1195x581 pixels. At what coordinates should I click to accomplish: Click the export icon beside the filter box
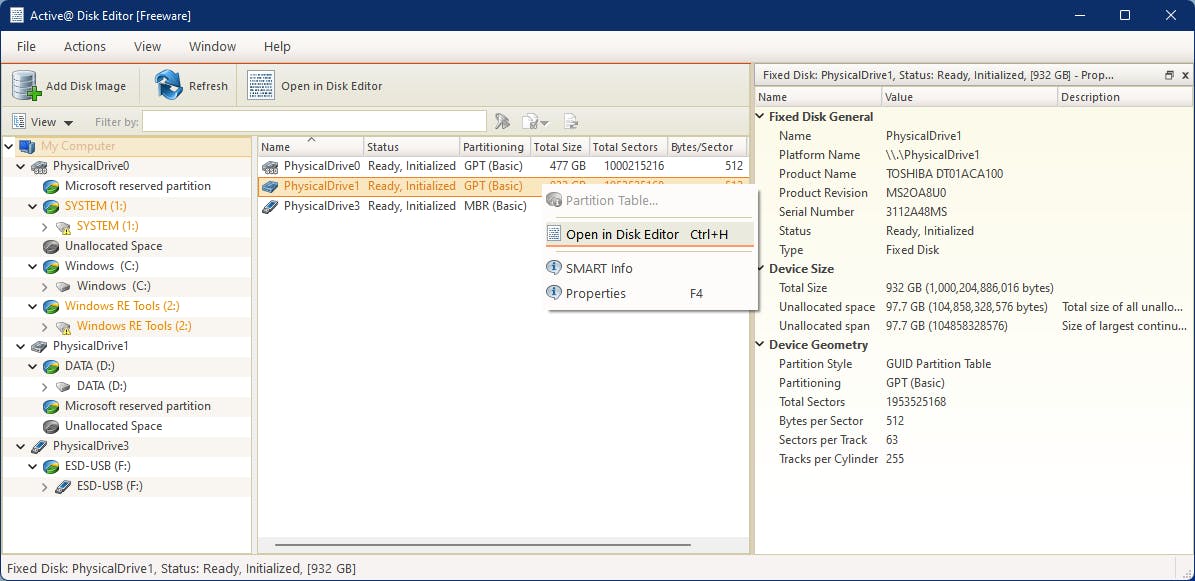click(572, 120)
